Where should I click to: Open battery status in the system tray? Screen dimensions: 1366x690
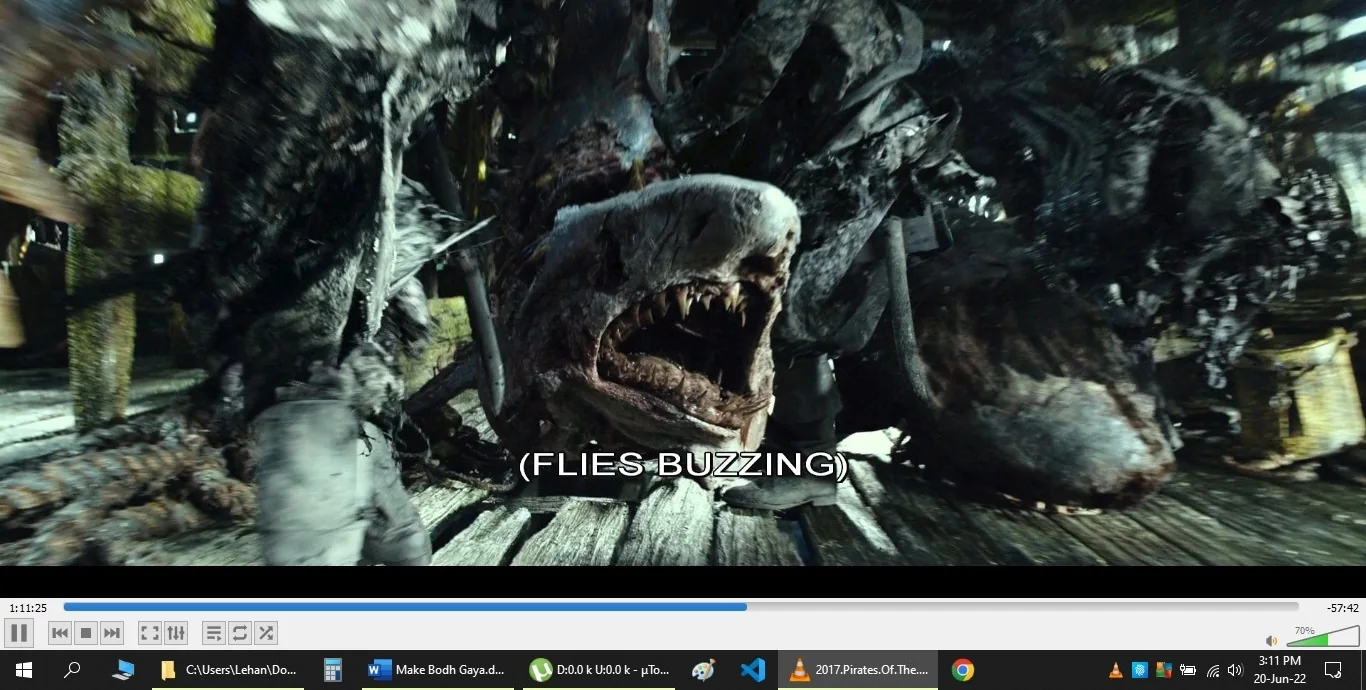(1188, 670)
